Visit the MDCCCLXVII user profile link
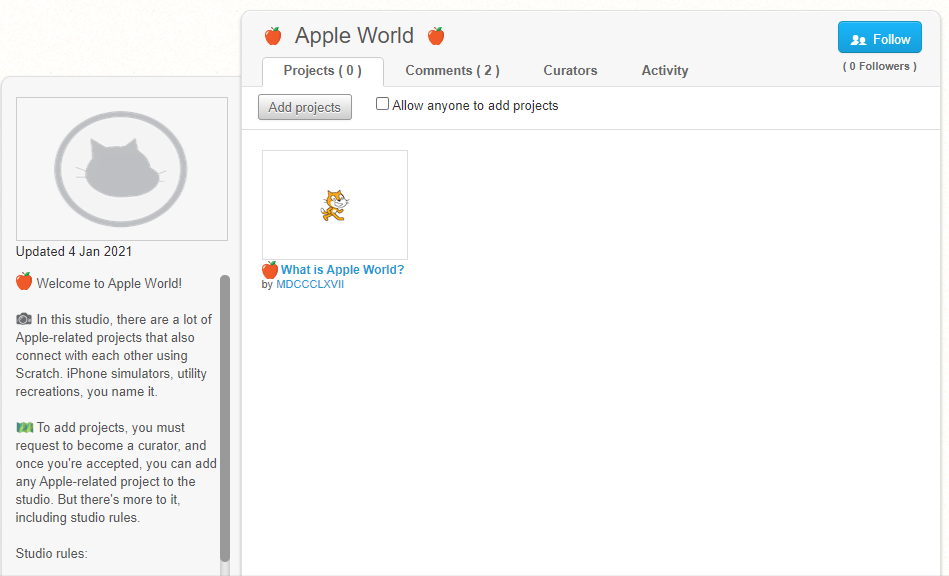949x576 pixels. 310,285
